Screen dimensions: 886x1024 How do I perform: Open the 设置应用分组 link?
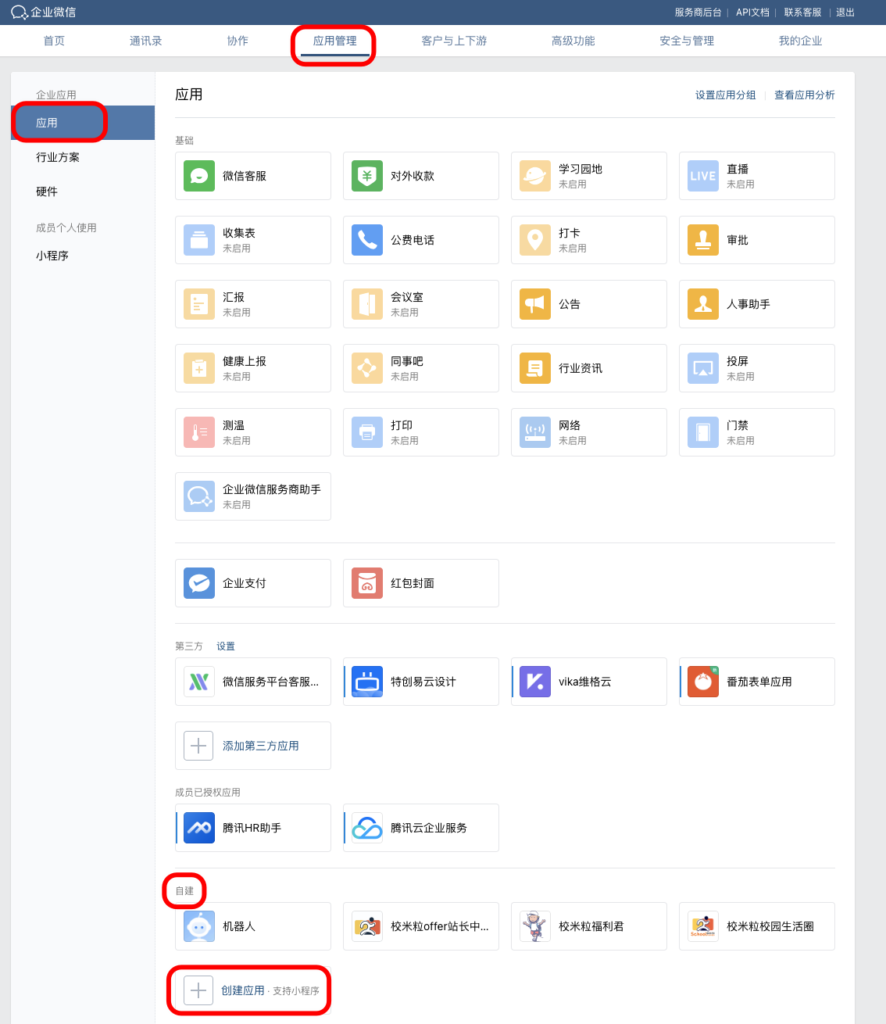(x=726, y=95)
